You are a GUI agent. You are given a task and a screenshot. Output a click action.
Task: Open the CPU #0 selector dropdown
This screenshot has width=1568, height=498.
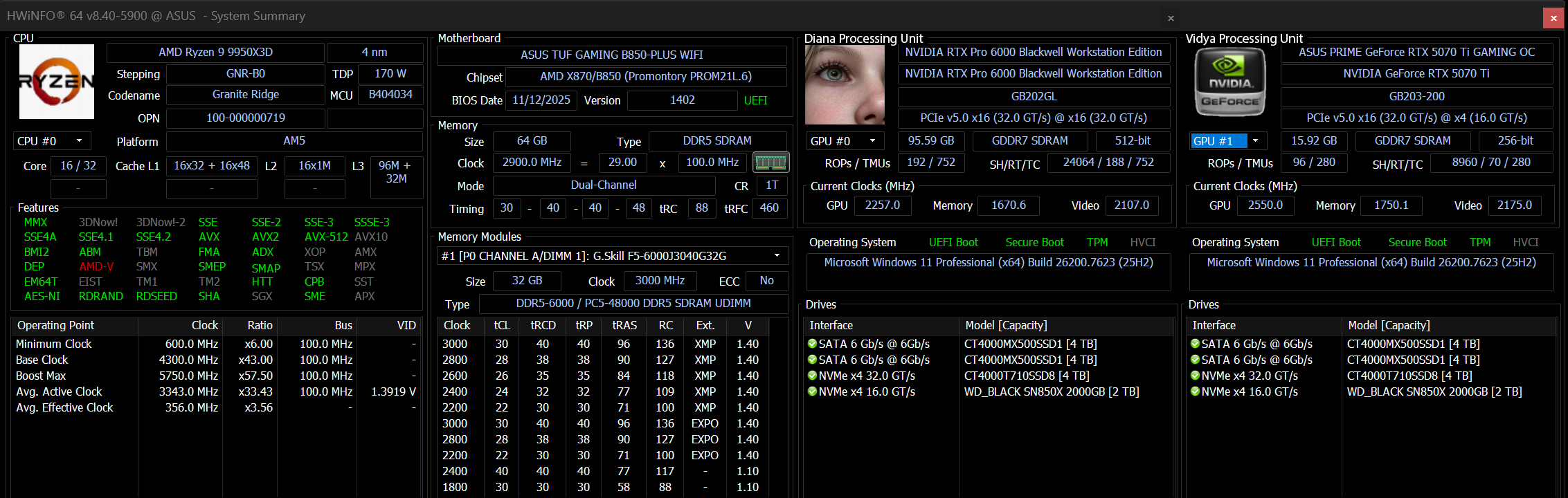(x=52, y=141)
